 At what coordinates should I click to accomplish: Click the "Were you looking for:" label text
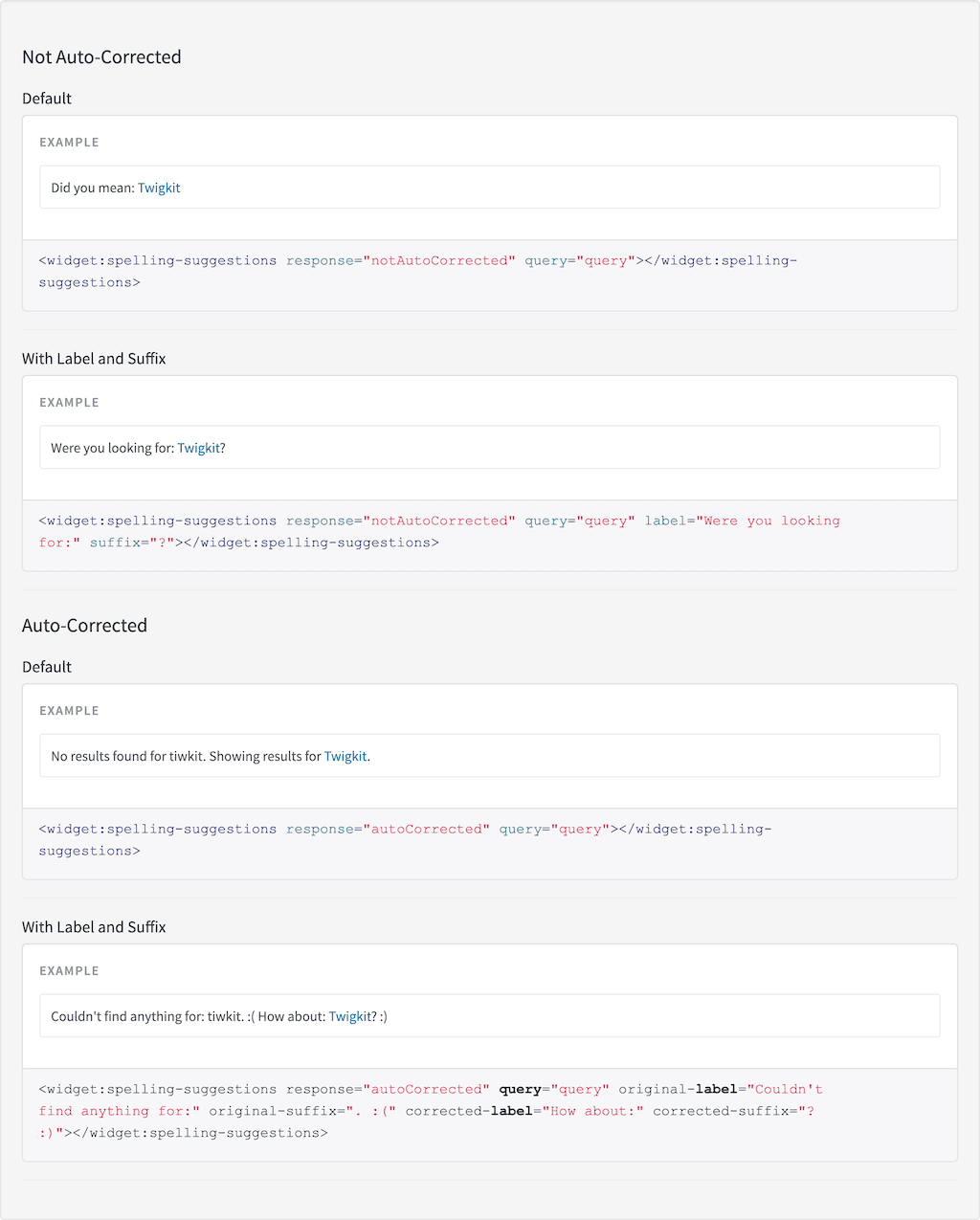113,448
